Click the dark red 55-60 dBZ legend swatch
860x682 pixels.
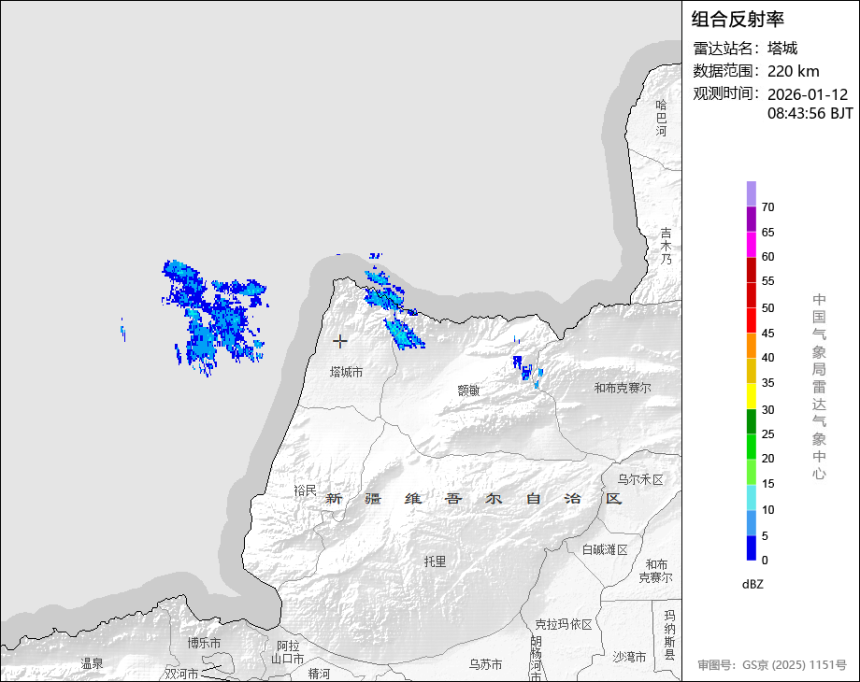pos(751,269)
